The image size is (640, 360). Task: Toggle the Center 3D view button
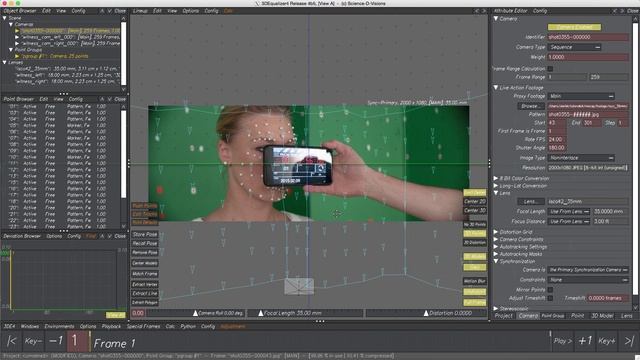pos(475,210)
